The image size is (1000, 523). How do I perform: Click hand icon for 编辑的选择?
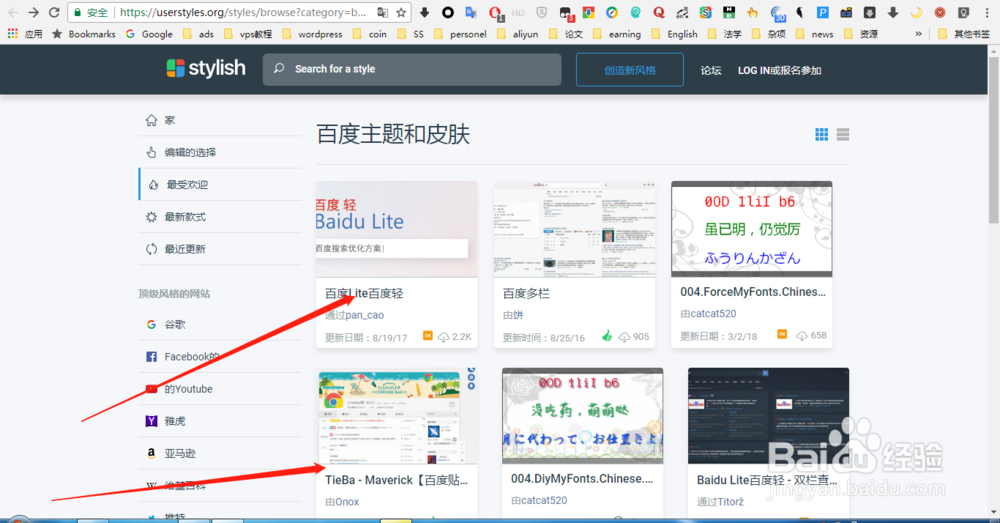click(151, 152)
